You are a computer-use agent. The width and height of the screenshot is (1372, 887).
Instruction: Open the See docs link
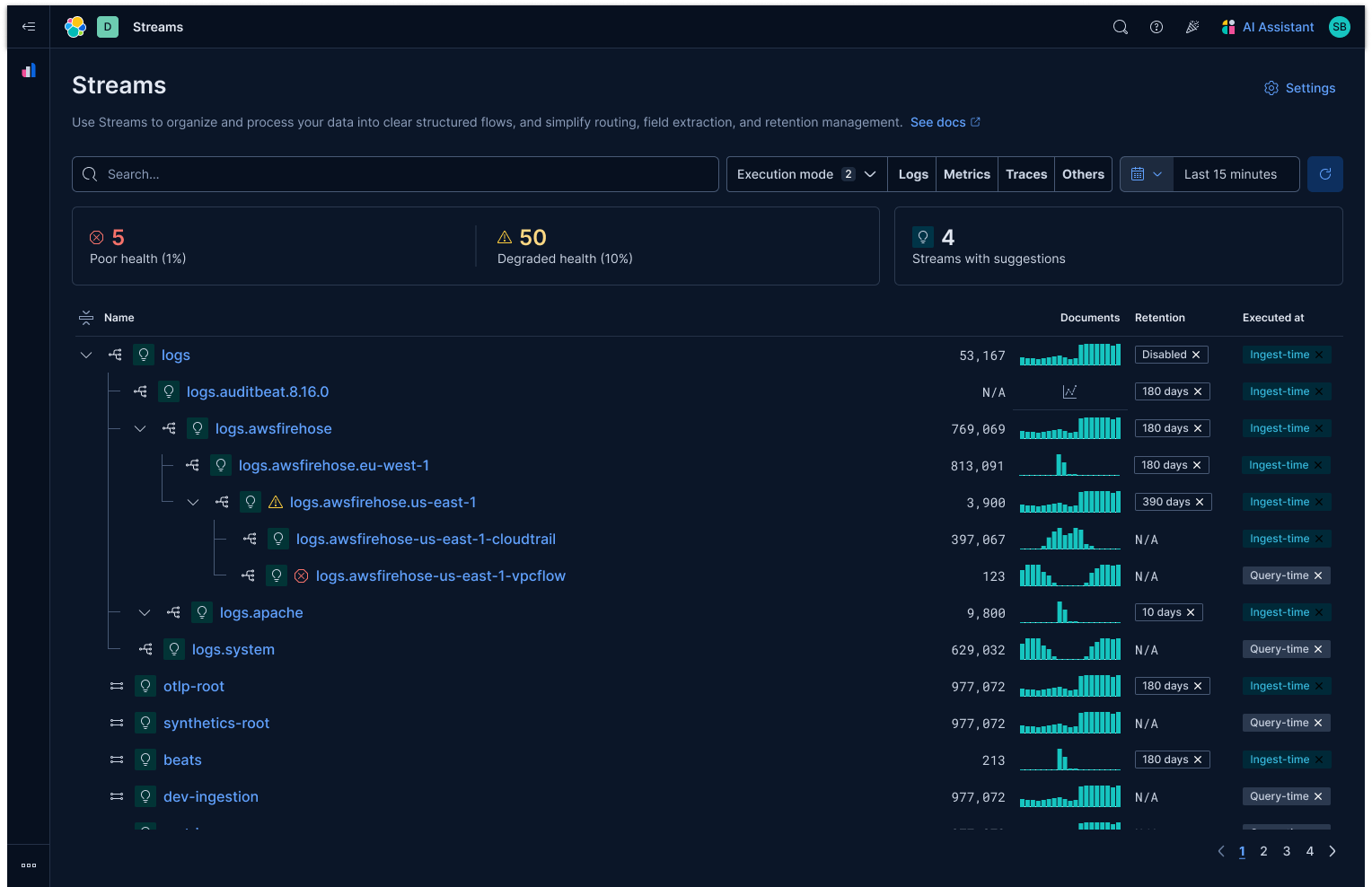coord(945,122)
